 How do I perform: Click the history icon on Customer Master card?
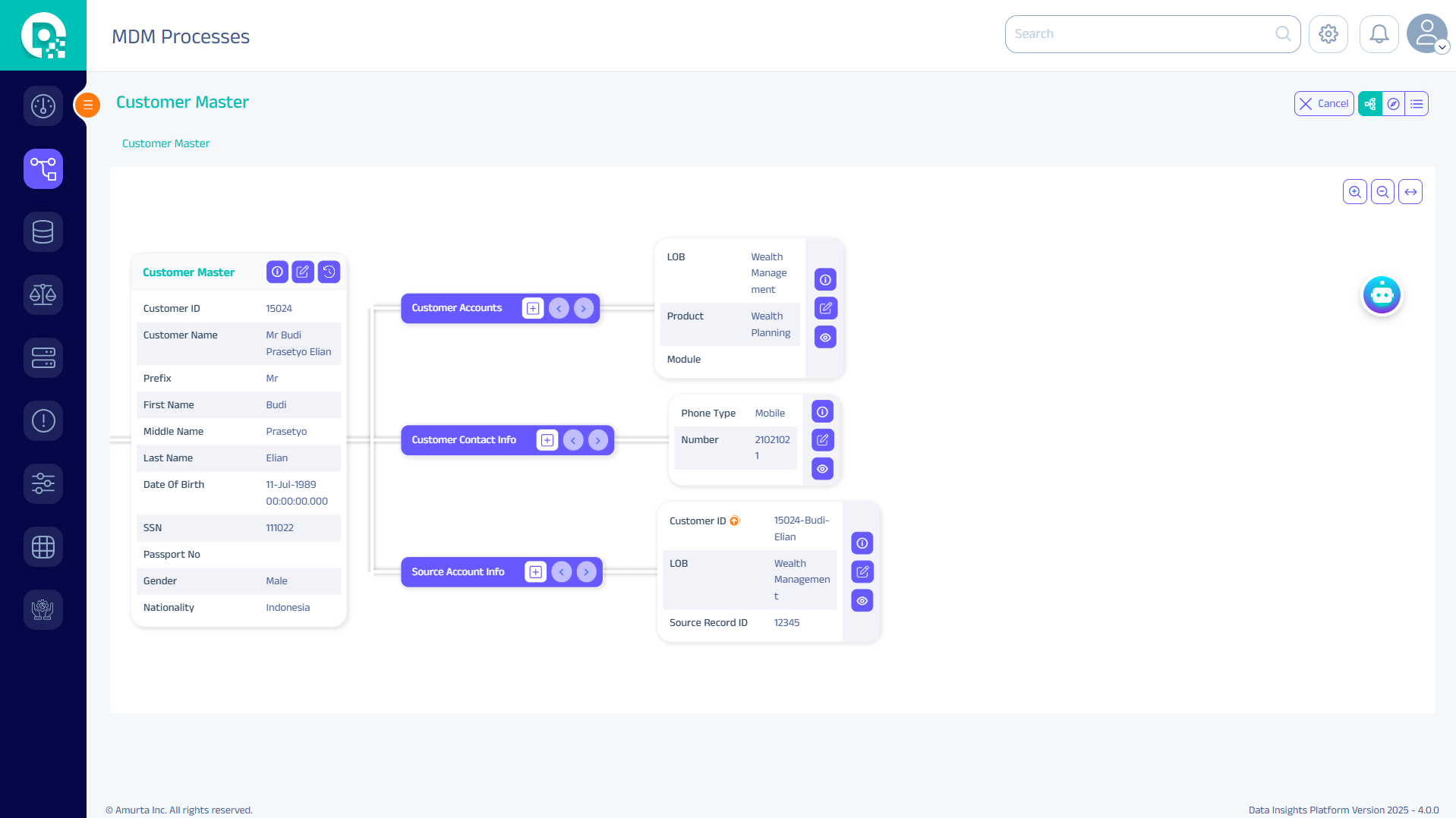coord(329,272)
